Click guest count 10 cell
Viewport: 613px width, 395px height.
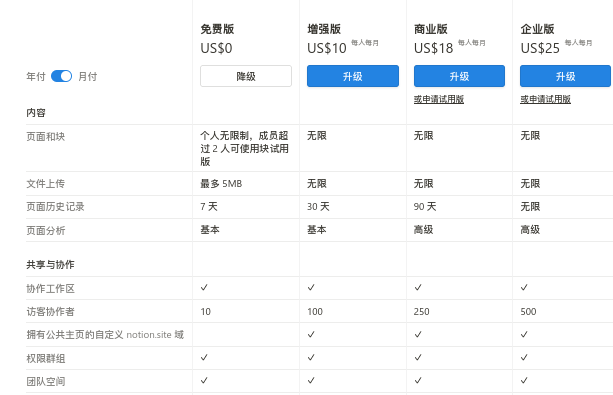(205, 312)
